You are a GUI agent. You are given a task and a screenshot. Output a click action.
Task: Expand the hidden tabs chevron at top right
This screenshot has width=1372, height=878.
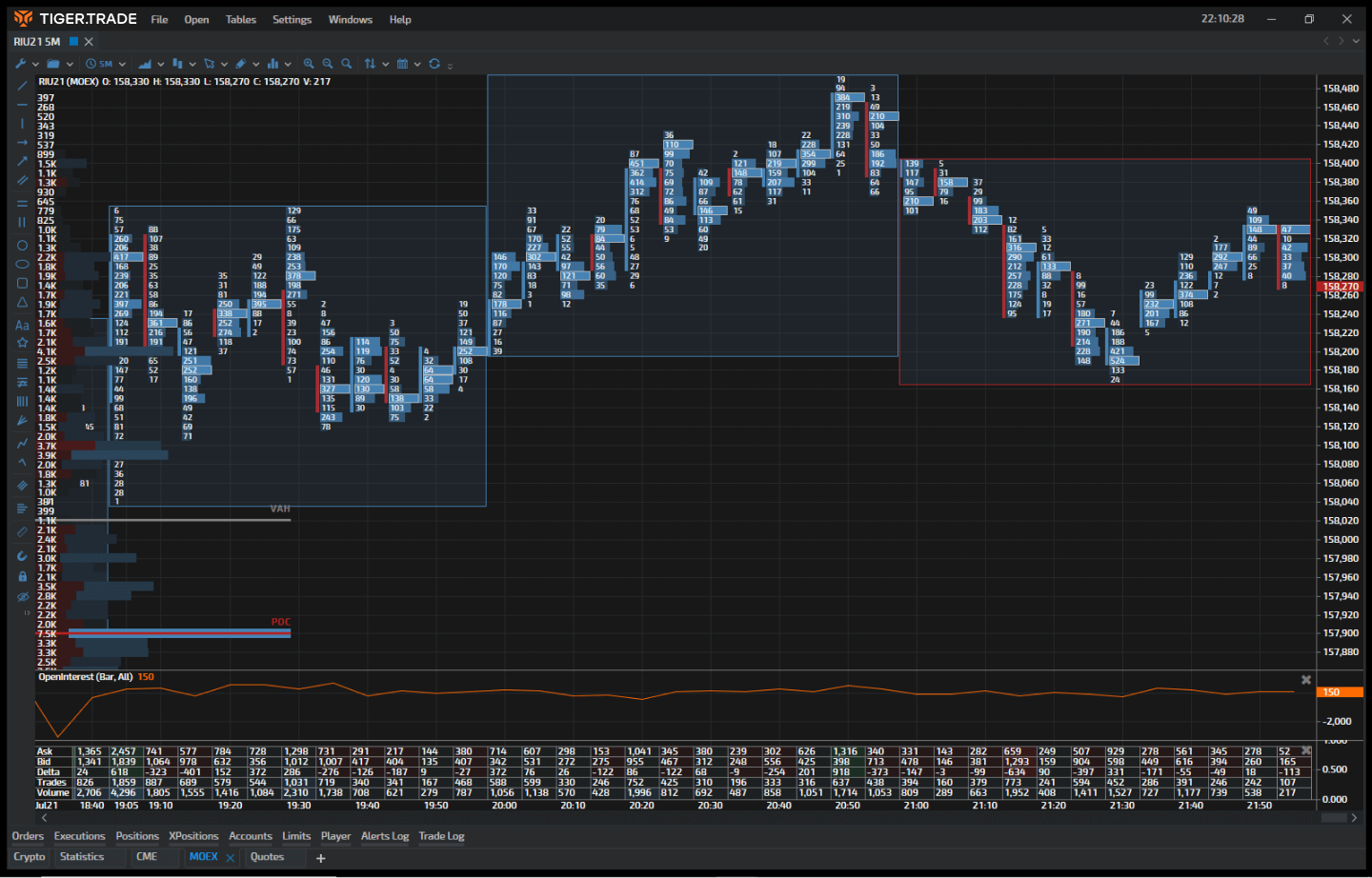(1354, 41)
